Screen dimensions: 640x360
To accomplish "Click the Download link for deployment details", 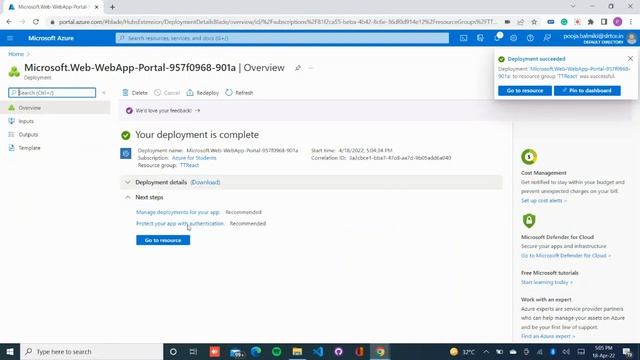I will point(205,182).
